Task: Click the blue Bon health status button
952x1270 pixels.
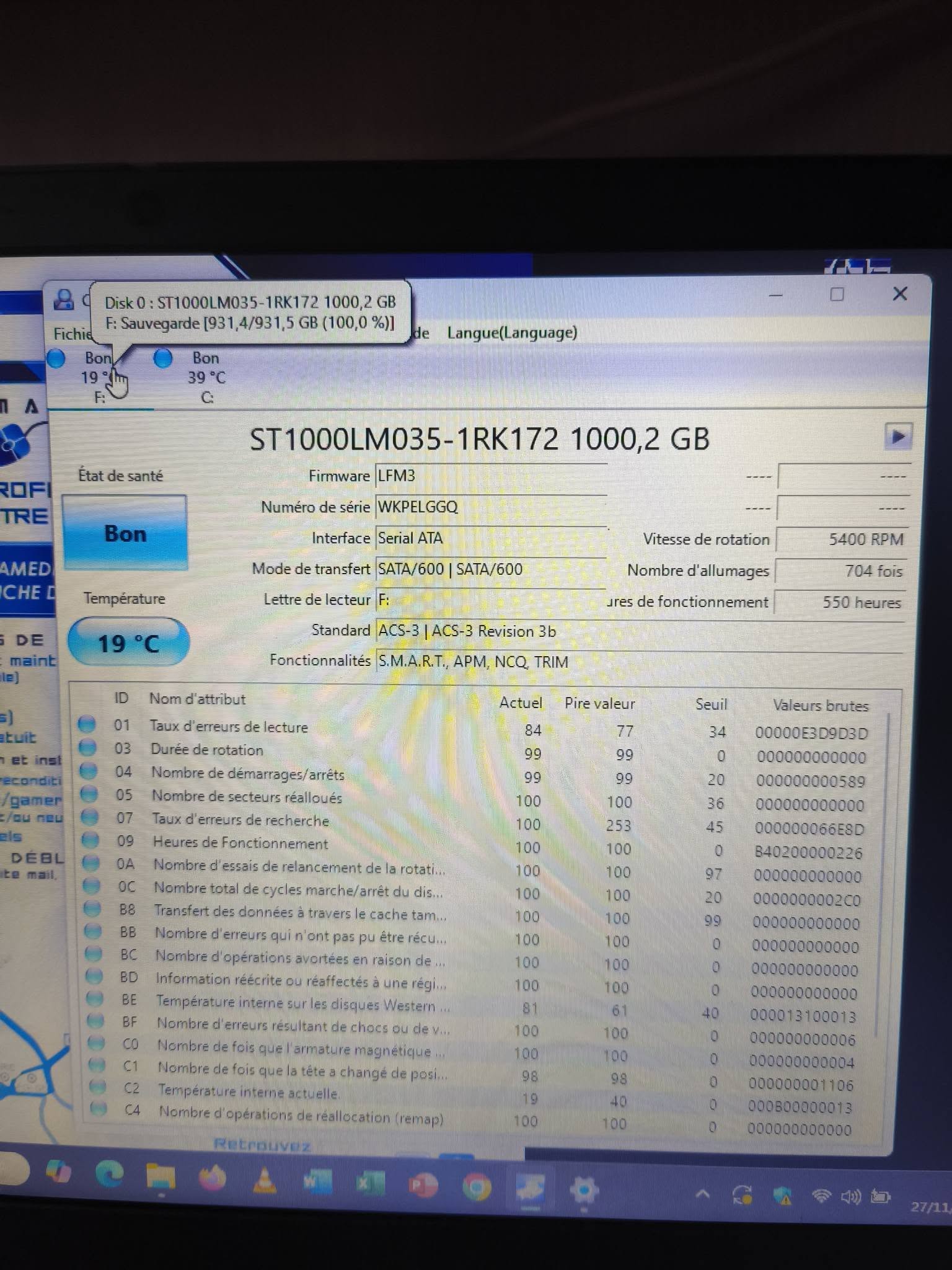Action: pyautogui.click(x=125, y=533)
